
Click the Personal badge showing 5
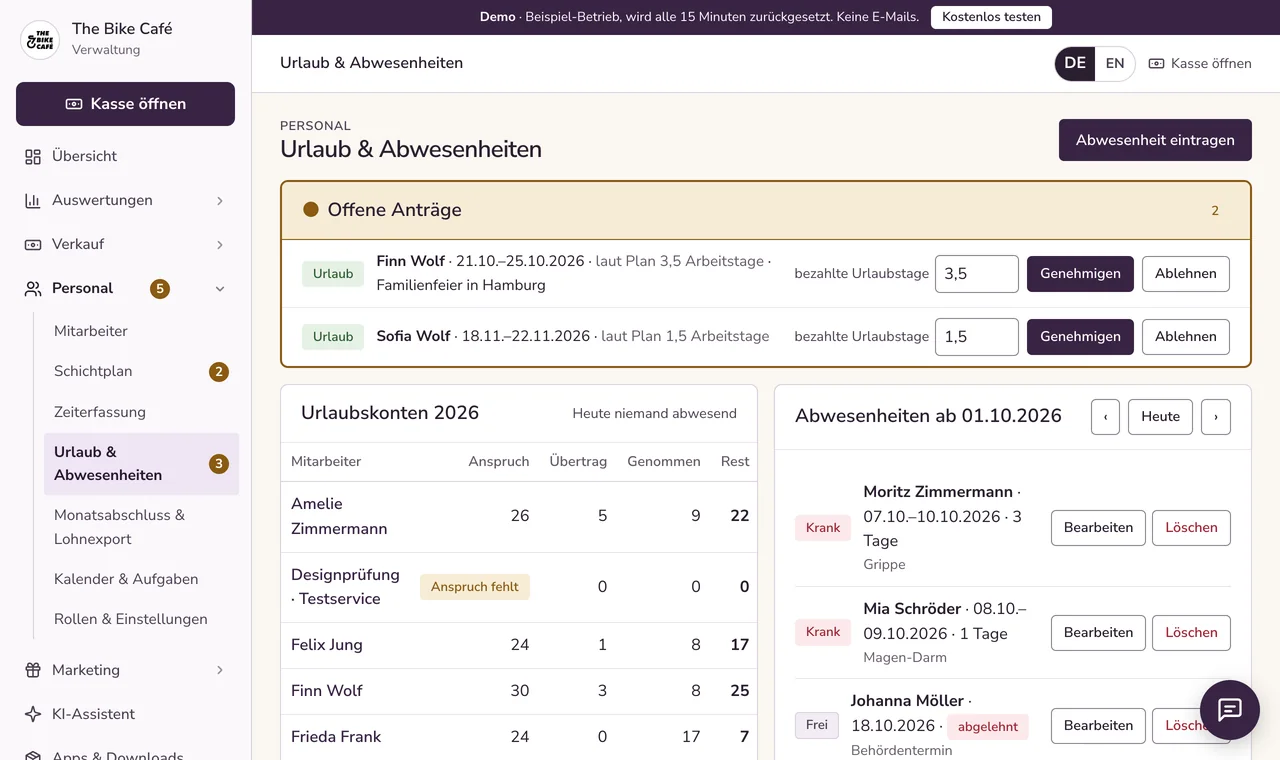[160, 289]
